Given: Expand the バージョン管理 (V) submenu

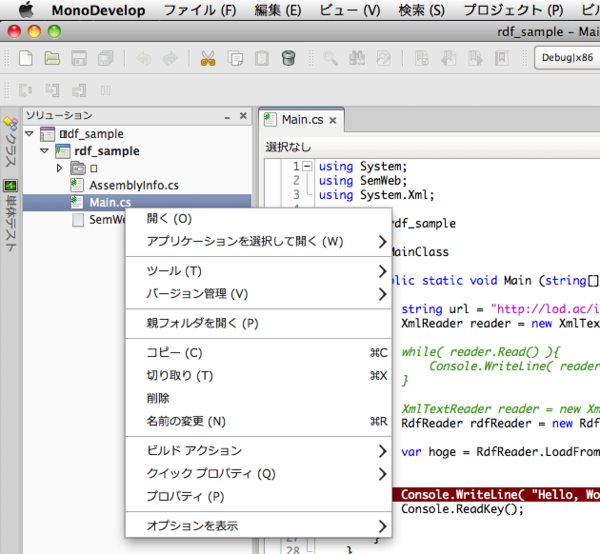Looking at the screenshot, I should tap(258, 294).
